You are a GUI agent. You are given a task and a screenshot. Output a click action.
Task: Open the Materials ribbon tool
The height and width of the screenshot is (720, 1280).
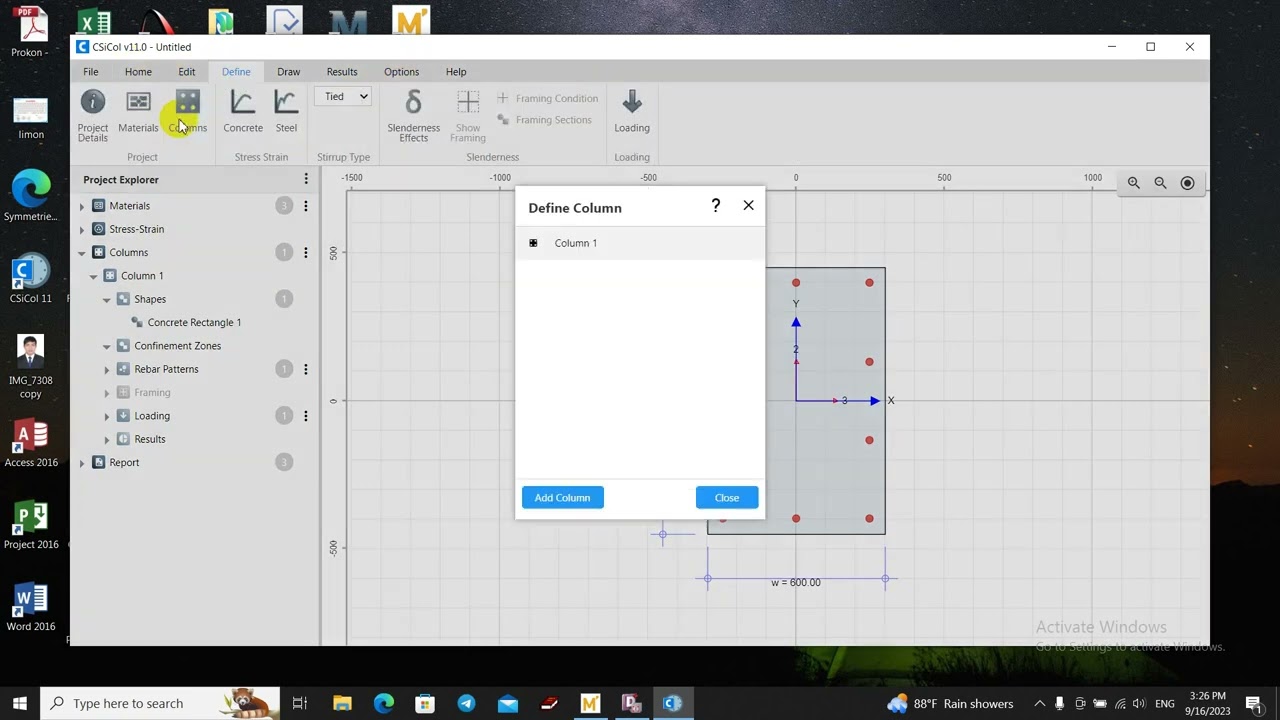click(138, 112)
